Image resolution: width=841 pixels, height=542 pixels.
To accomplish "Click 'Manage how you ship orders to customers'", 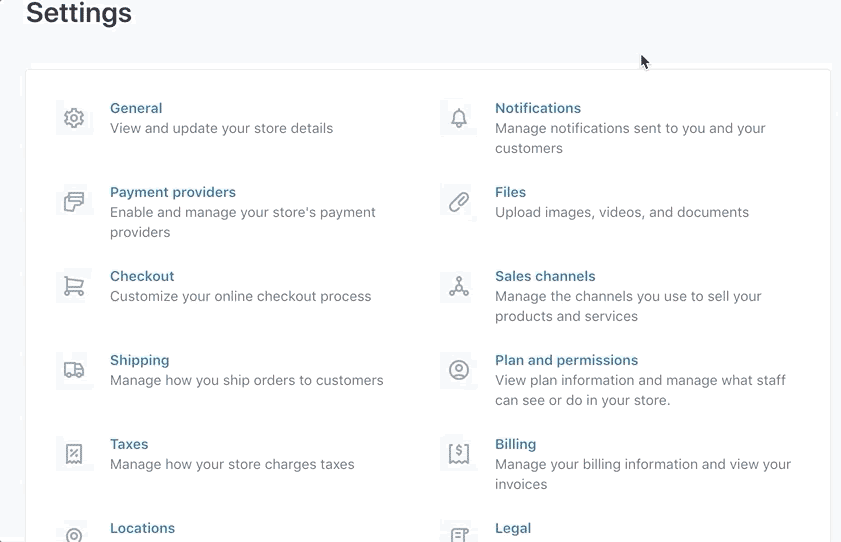I will coord(247,381).
